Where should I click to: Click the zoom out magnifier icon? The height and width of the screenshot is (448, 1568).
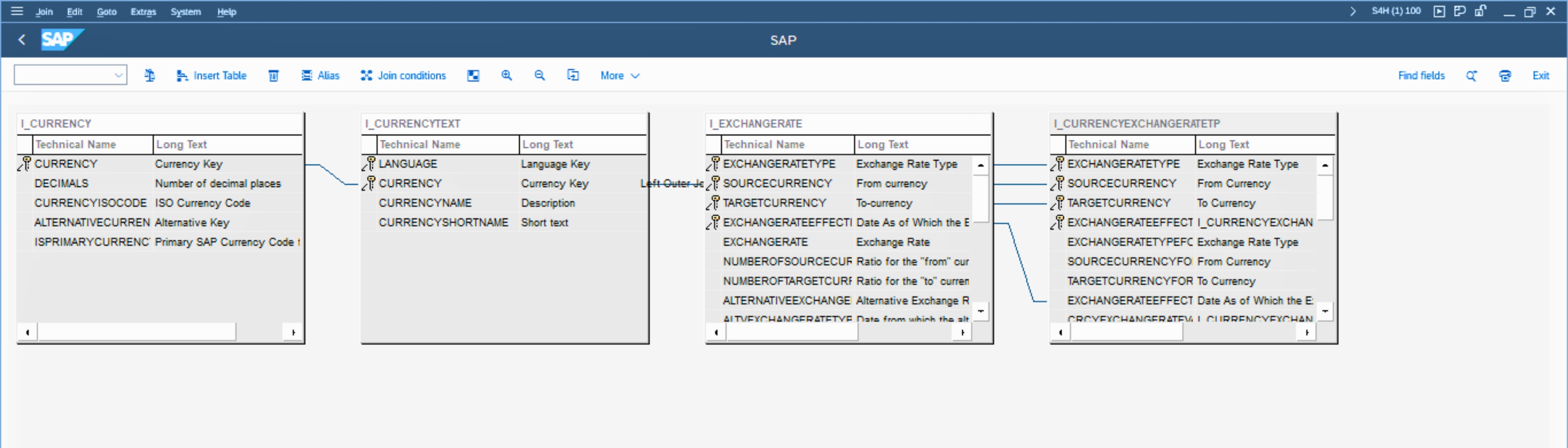click(x=539, y=75)
